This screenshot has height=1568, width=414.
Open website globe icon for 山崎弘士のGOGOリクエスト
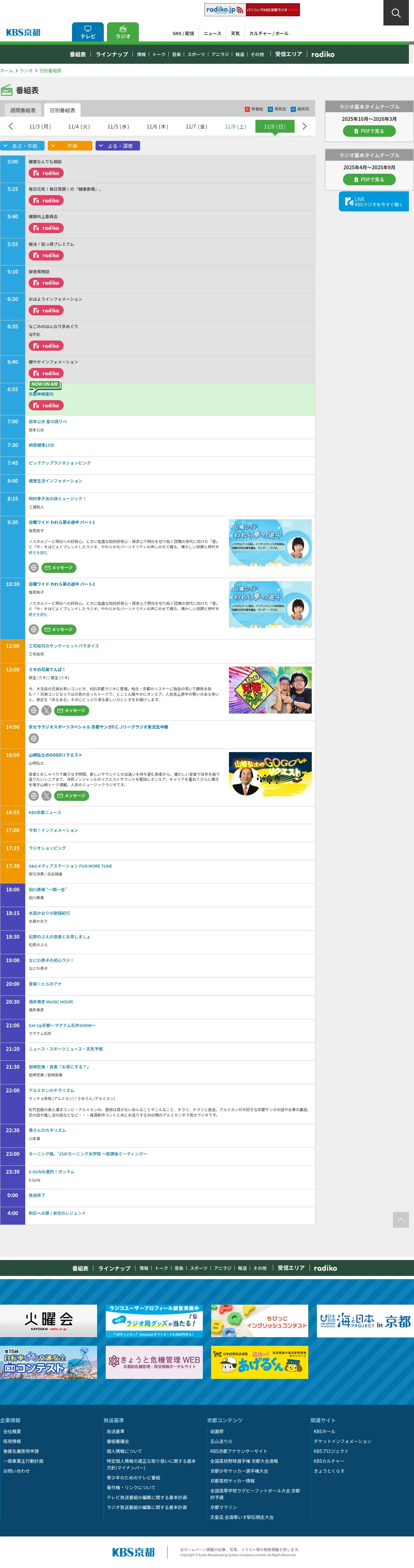coord(34,795)
